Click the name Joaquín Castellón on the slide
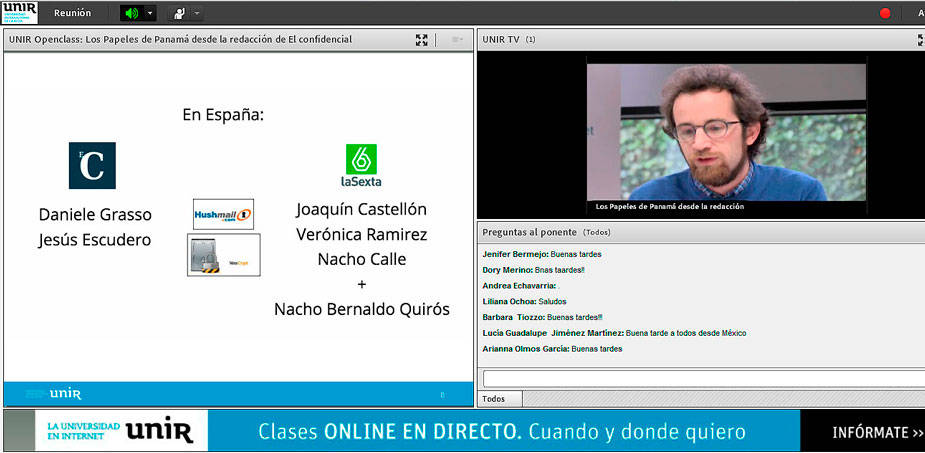This screenshot has height=453, width=925. pyautogui.click(x=362, y=209)
